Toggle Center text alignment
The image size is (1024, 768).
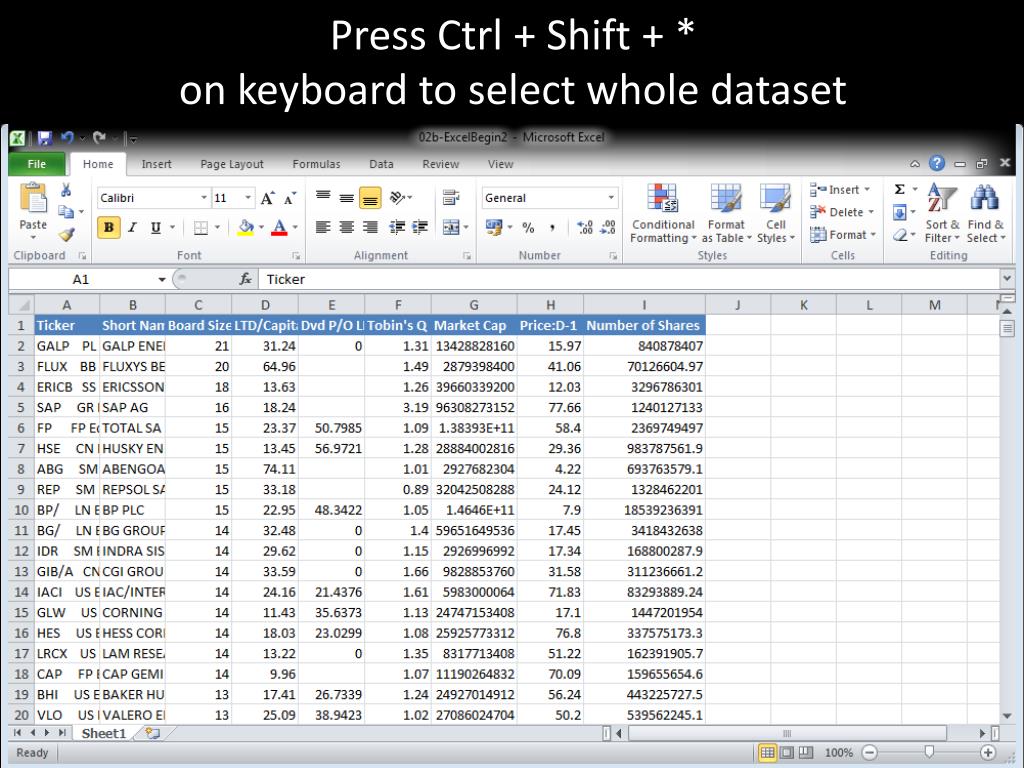tap(347, 227)
